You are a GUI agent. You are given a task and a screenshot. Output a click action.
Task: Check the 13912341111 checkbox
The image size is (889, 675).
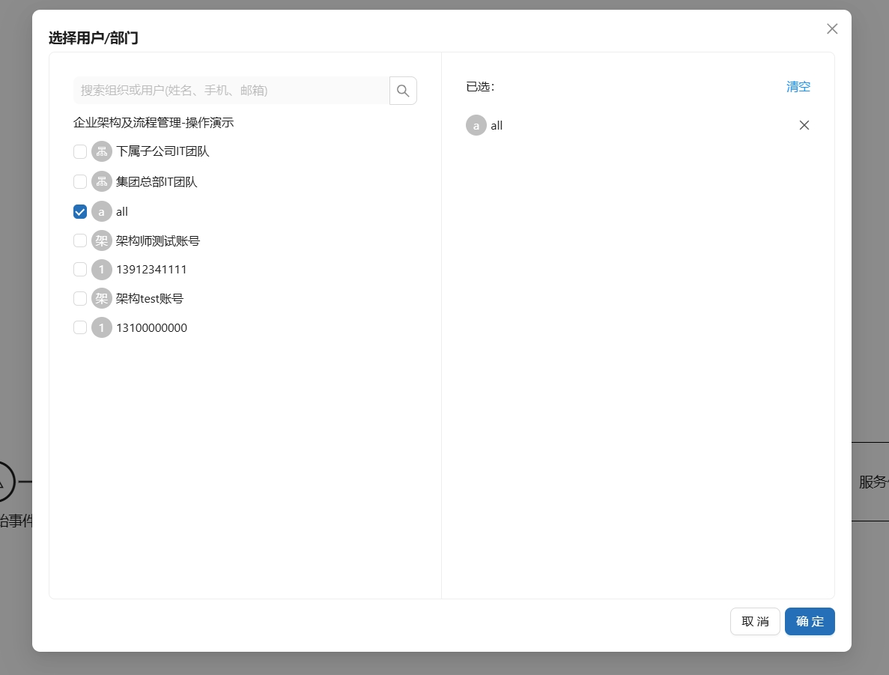point(80,269)
